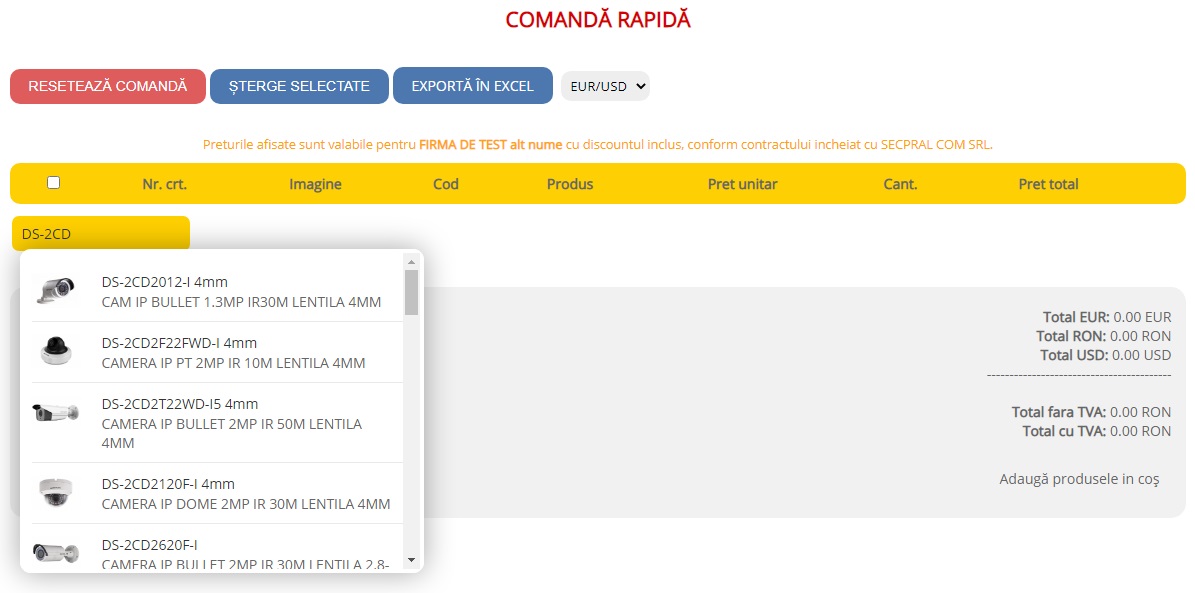
Task: Select CAMERA IP DOME 2MP suggestion description
Action: tap(246, 504)
